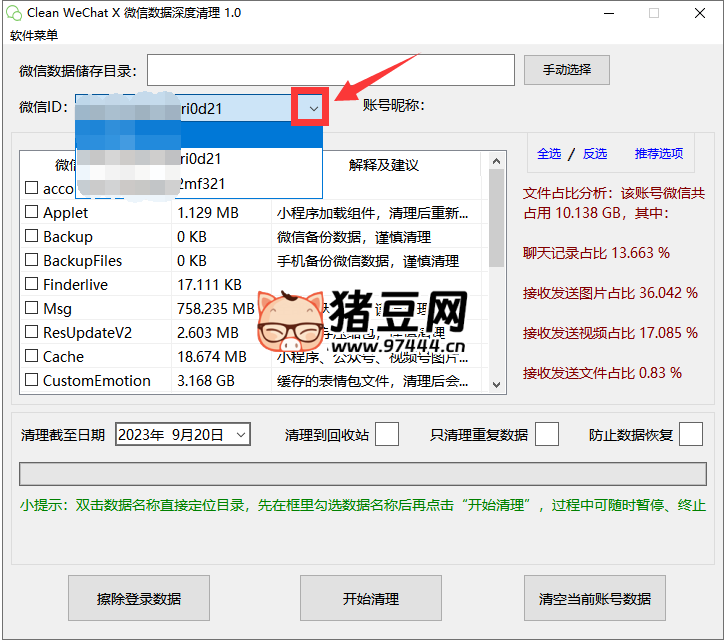The height and width of the screenshot is (642, 726).
Task: Enable the BackupFiles checkbox
Action: point(31,260)
